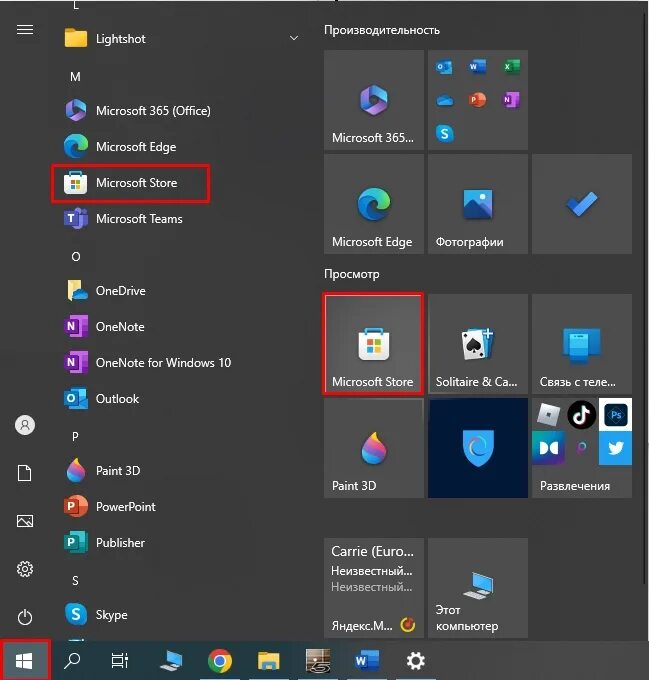Open the OneDrive icon in the Office tile group
The width and height of the screenshot is (649, 680).
444,100
